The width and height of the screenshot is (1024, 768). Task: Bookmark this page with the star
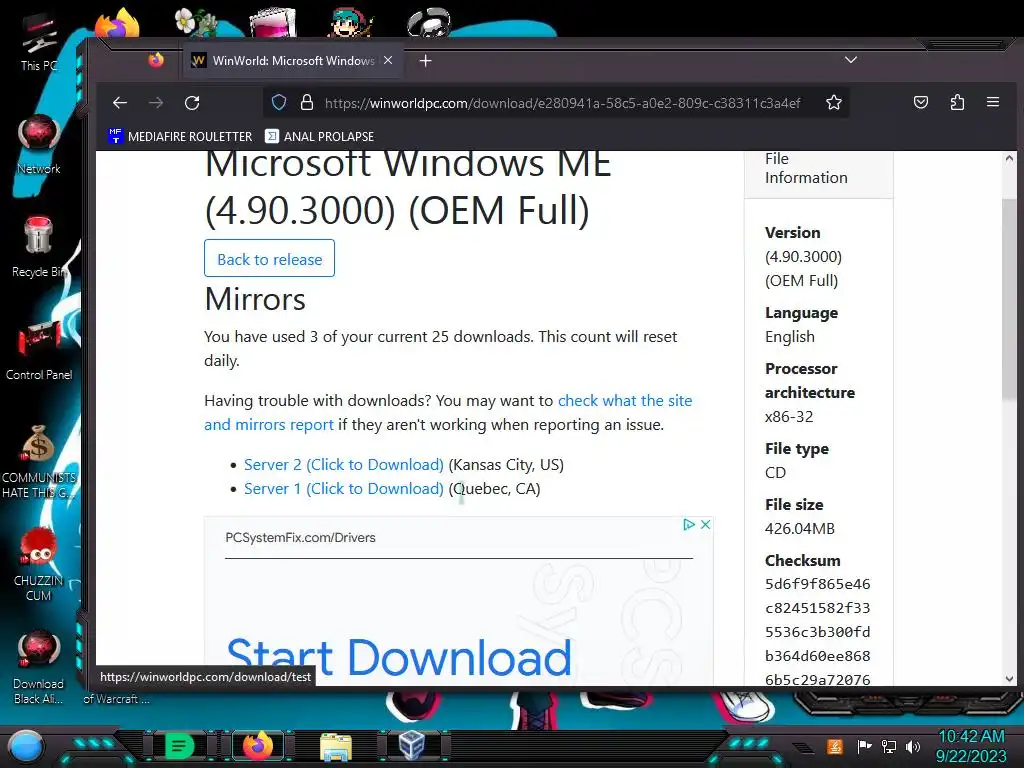coord(833,103)
